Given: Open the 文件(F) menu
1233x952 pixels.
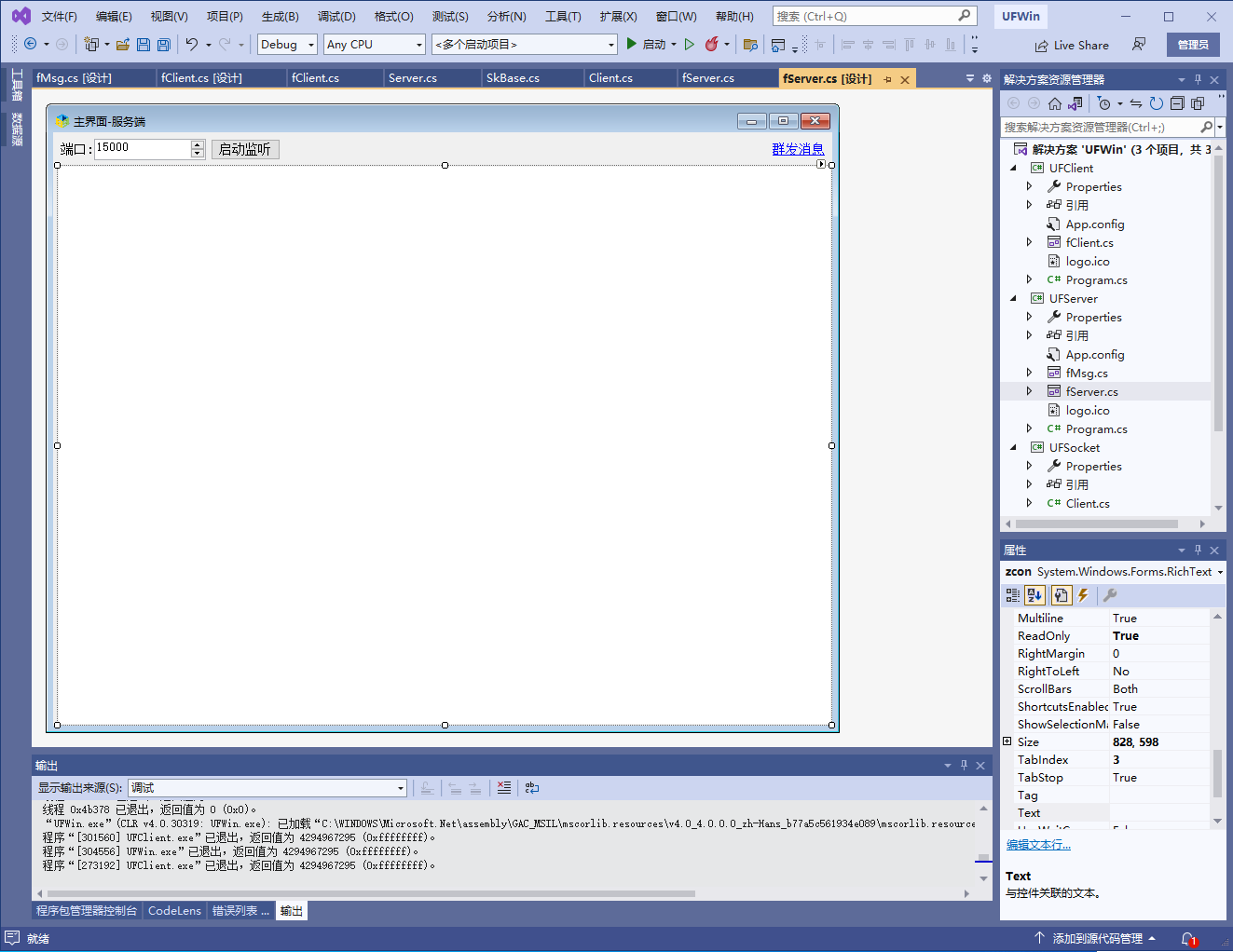Looking at the screenshot, I should point(60,17).
